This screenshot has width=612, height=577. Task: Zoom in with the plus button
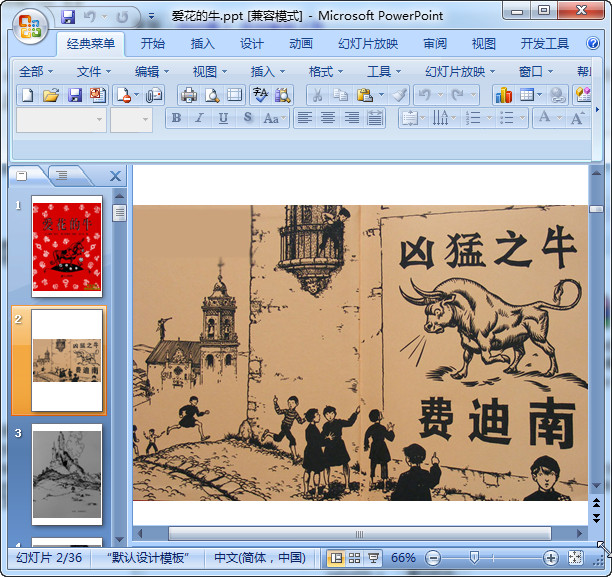(x=550, y=558)
